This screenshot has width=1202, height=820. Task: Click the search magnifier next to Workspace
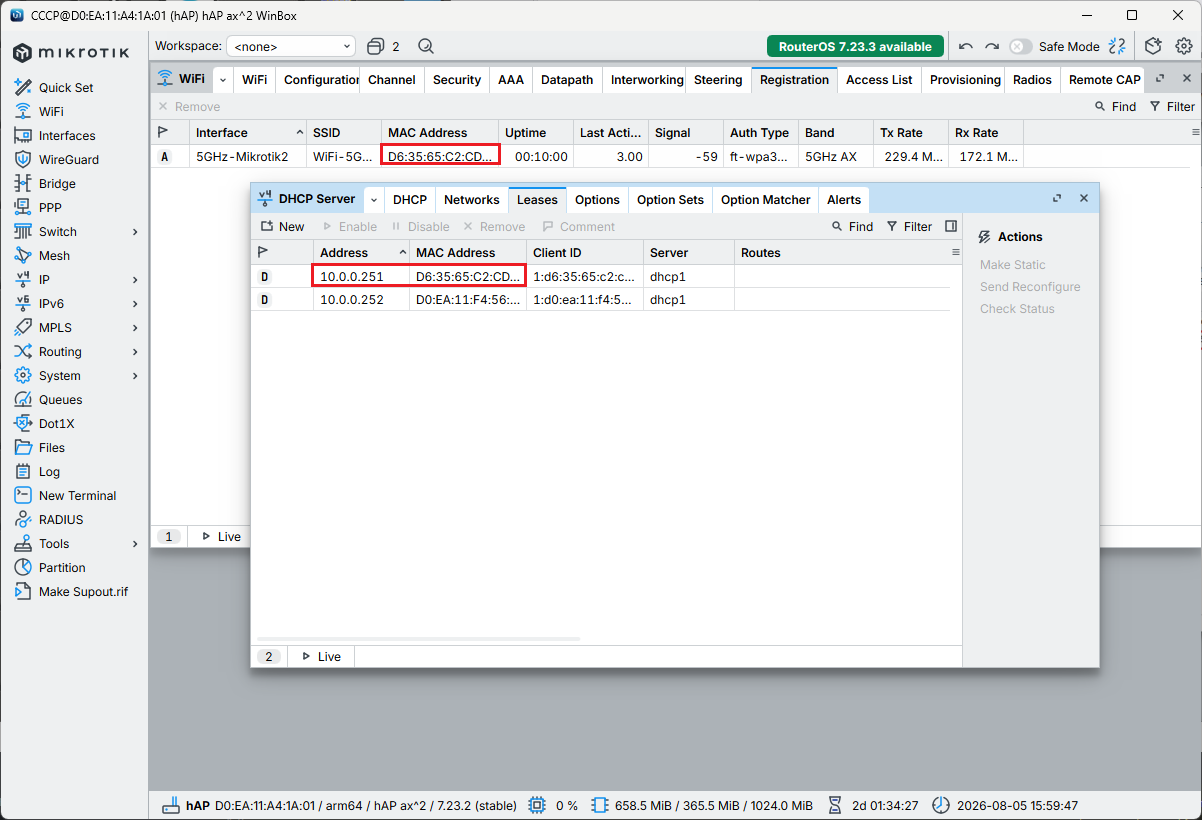[x=425, y=46]
